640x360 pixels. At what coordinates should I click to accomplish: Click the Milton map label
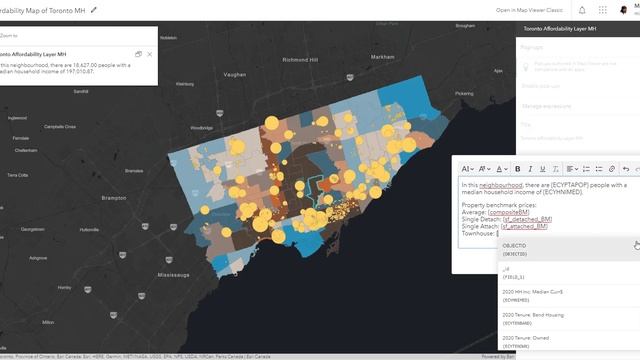click(x=48, y=322)
